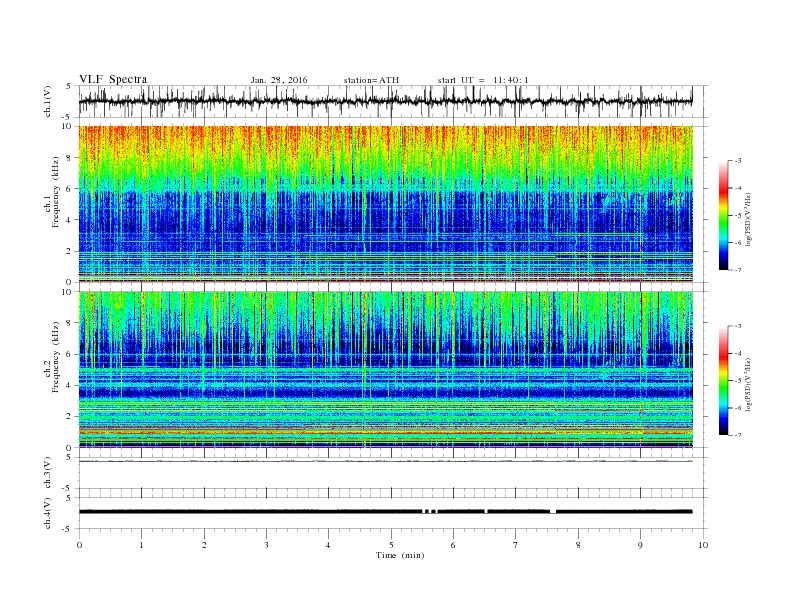Click time-axis tick label "10" at the bottom right
The image size is (792, 612).
tap(703, 545)
